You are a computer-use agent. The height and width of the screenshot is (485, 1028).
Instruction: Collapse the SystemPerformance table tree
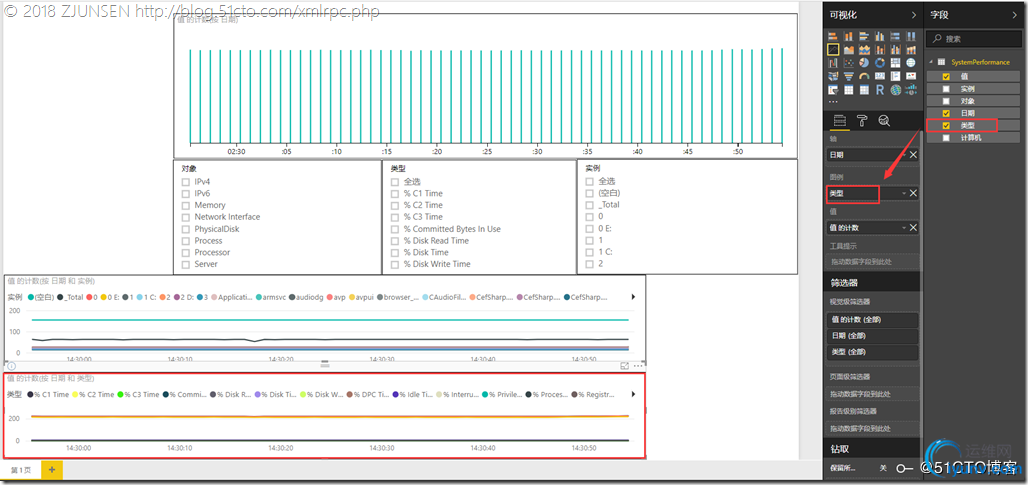[x=931, y=62]
